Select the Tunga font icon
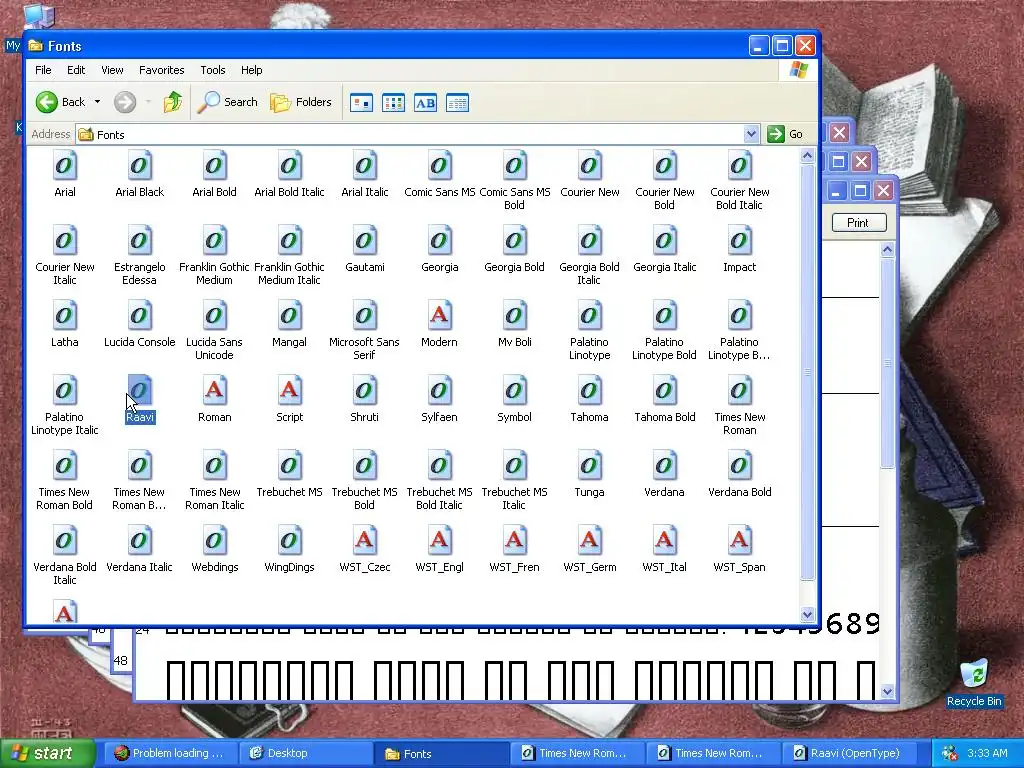The width and height of the screenshot is (1024, 768). tap(589, 466)
